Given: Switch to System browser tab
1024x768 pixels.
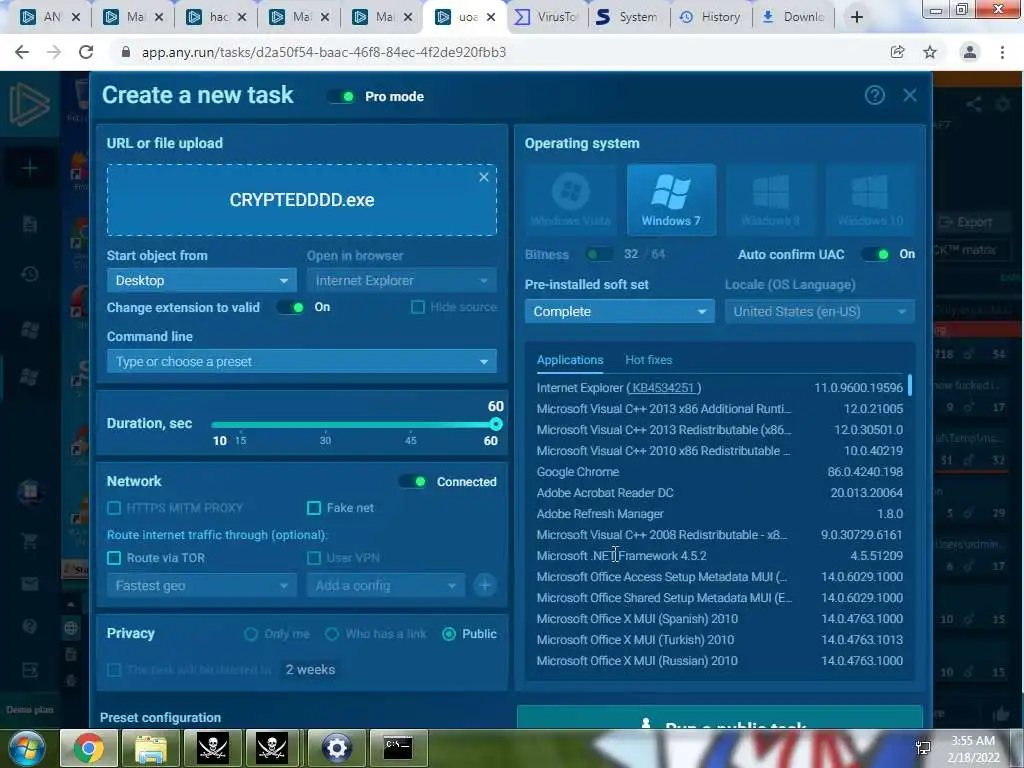Looking at the screenshot, I should (x=629, y=17).
